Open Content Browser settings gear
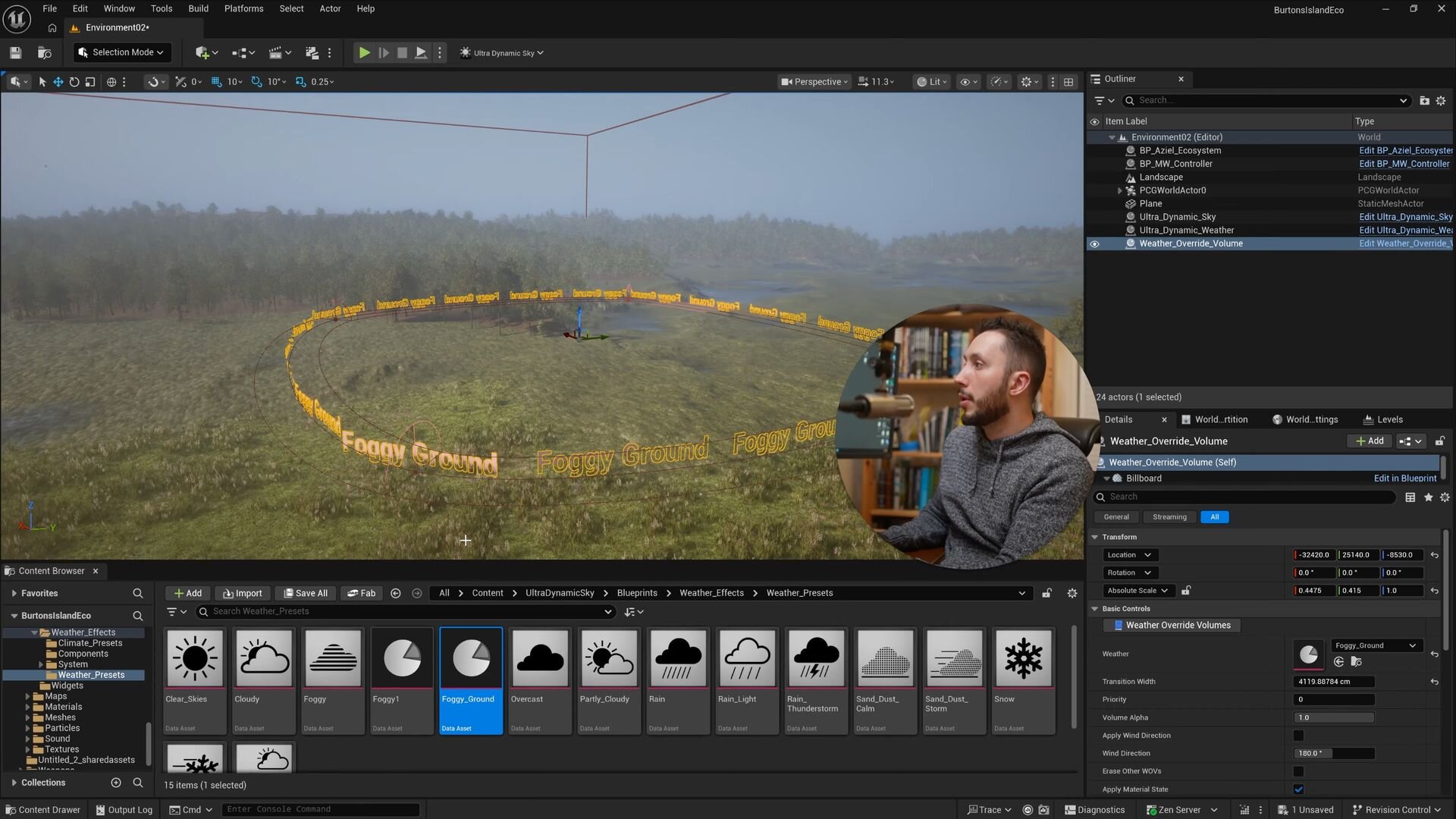Screen dimensions: 1456x819 coord(1072,593)
